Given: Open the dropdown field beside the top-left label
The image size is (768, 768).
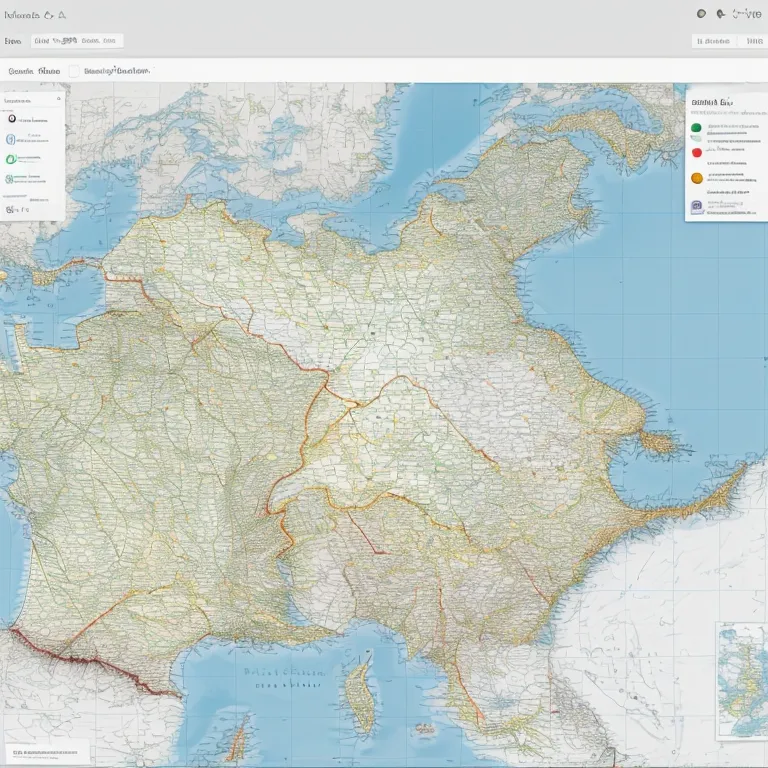Looking at the screenshot, I should (x=77, y=41).
